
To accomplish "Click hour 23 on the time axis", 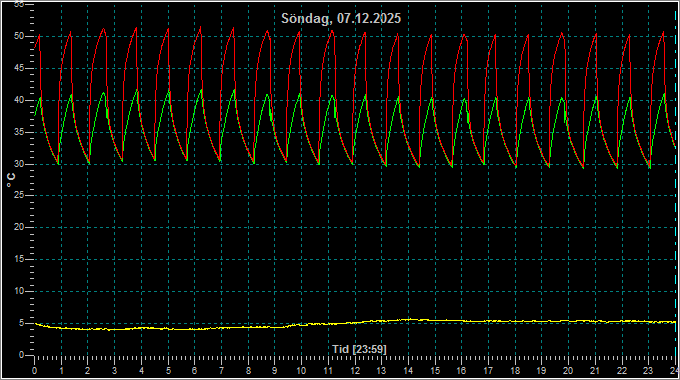I will tap(648, 371).
